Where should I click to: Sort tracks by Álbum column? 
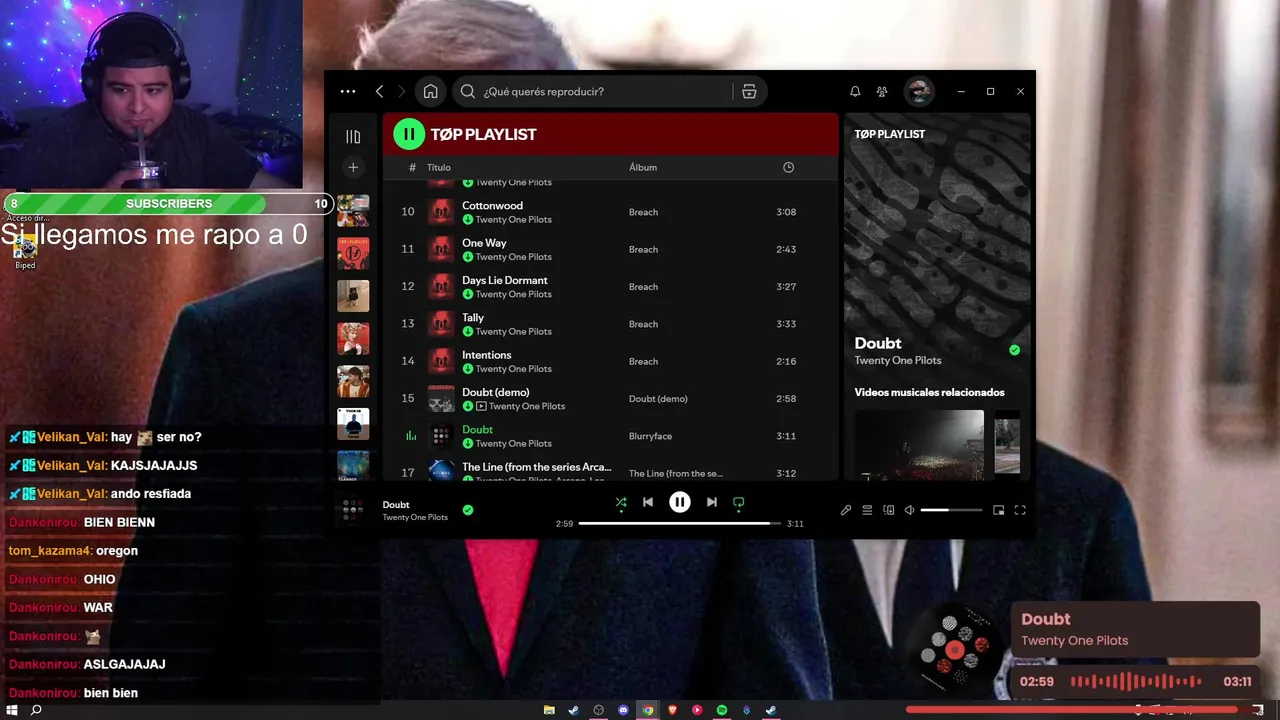coord(643,167)
